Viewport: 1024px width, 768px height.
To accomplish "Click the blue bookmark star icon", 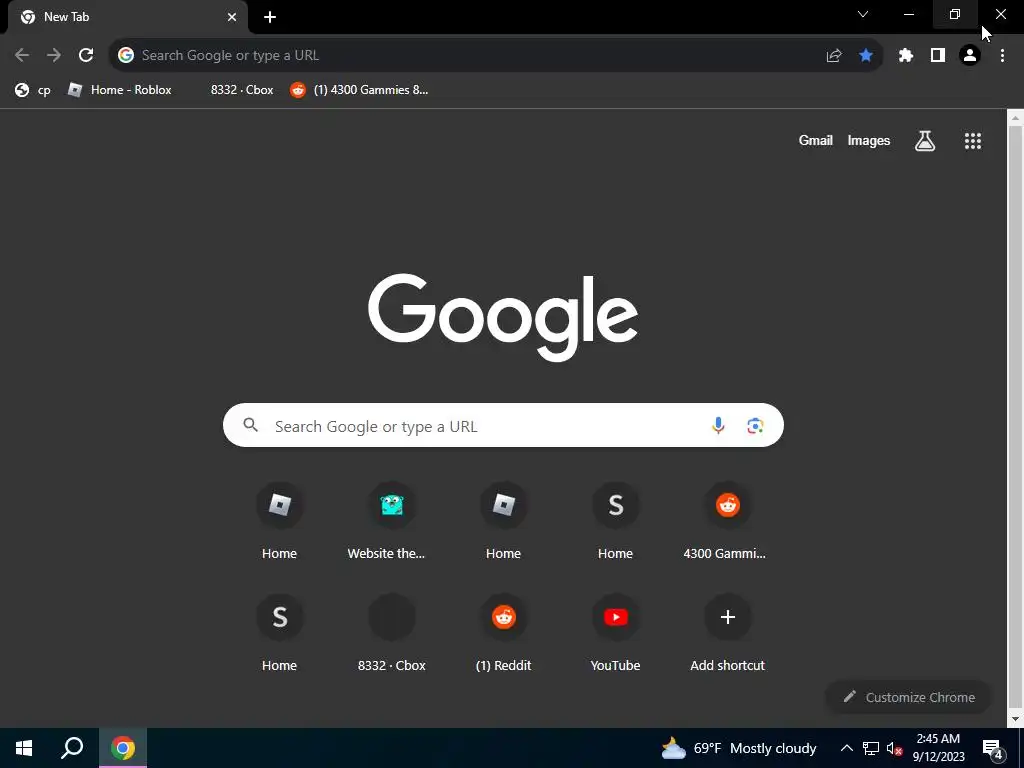I will coord(866,56).
